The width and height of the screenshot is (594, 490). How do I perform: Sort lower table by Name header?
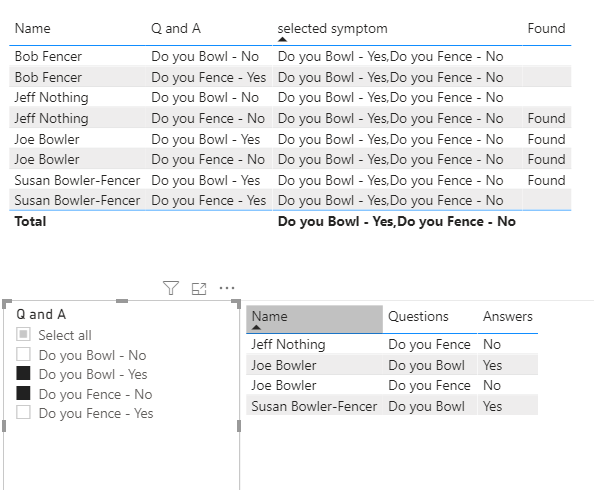point(269,316)
